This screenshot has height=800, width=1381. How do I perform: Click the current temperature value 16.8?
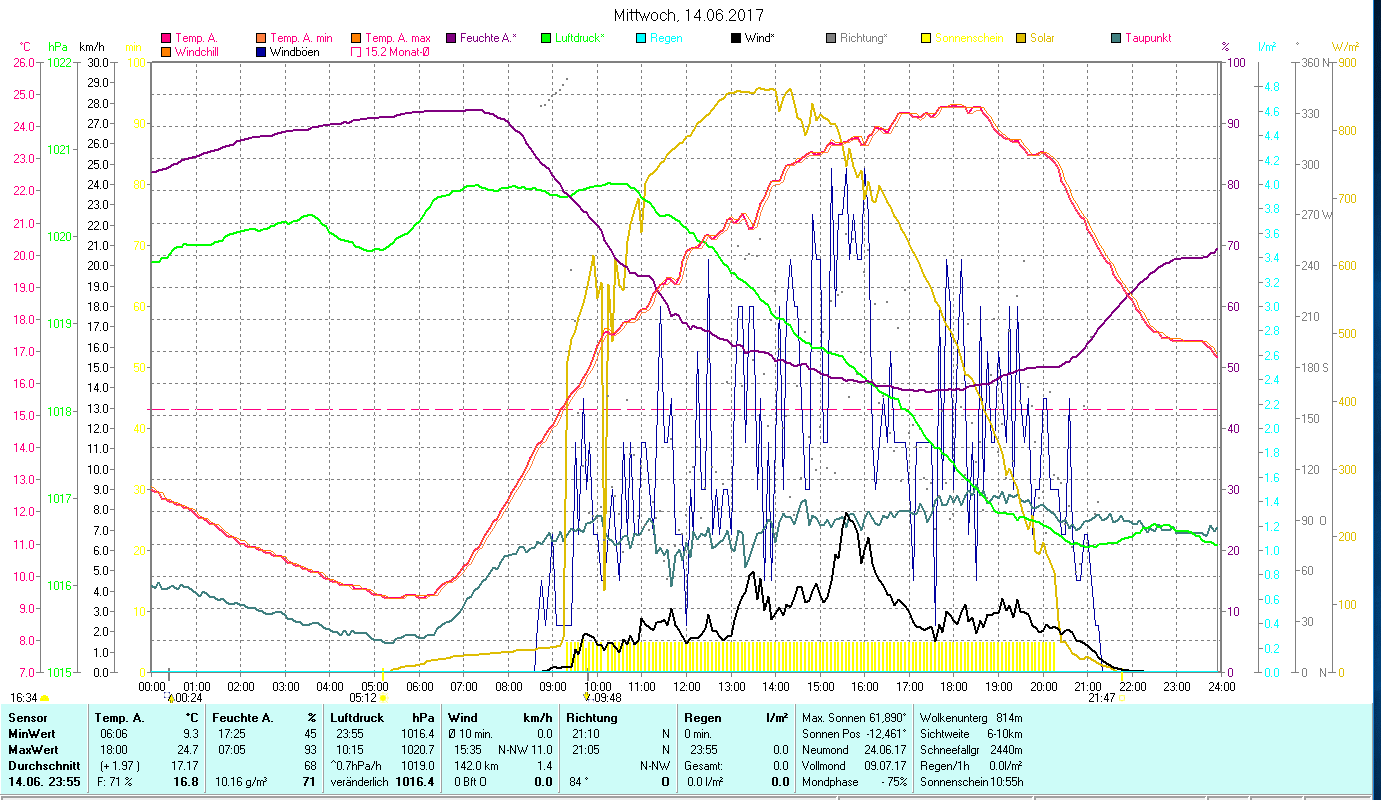coord(186,782)
